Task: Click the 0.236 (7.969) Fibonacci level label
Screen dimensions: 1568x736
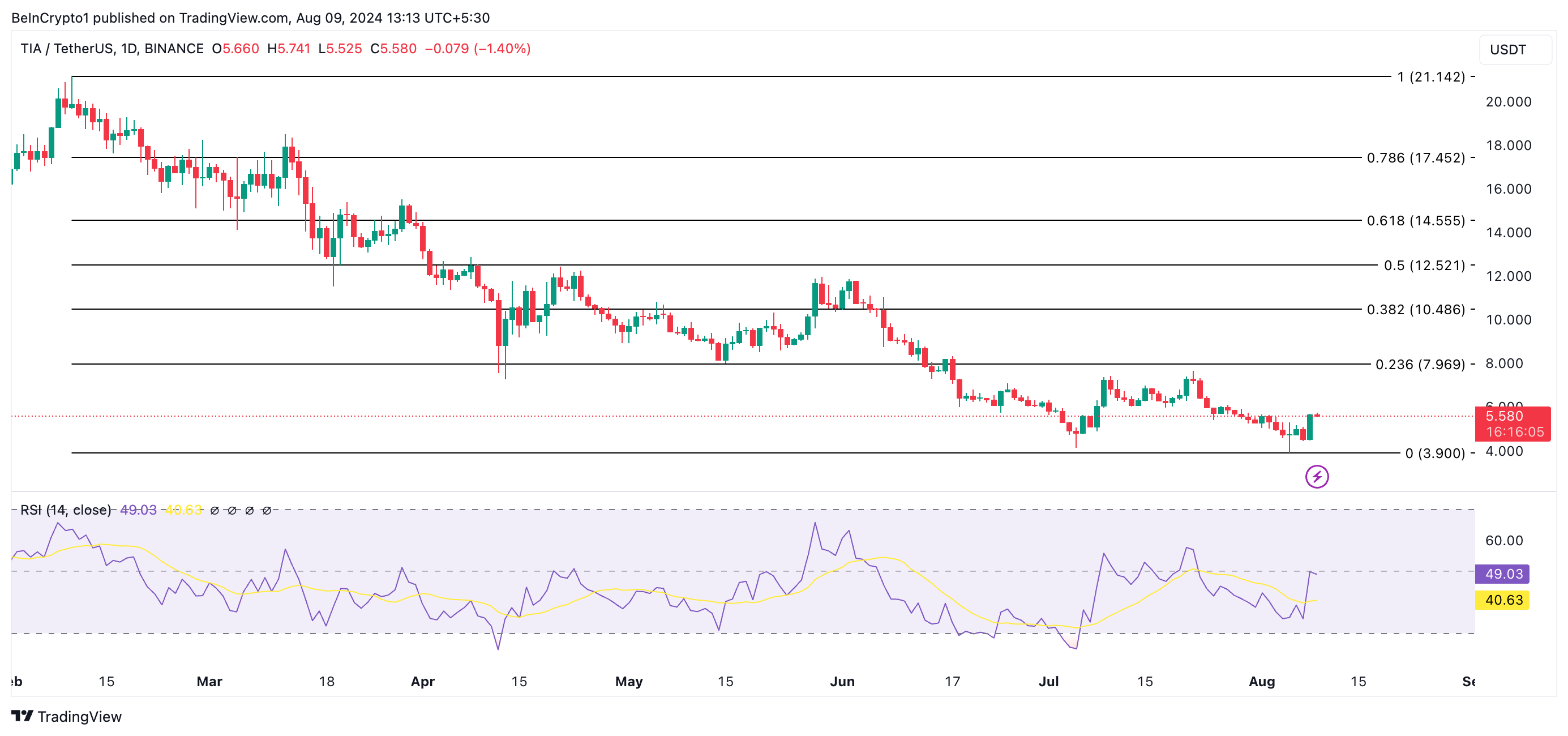Action: click(x=1420, y=364)
